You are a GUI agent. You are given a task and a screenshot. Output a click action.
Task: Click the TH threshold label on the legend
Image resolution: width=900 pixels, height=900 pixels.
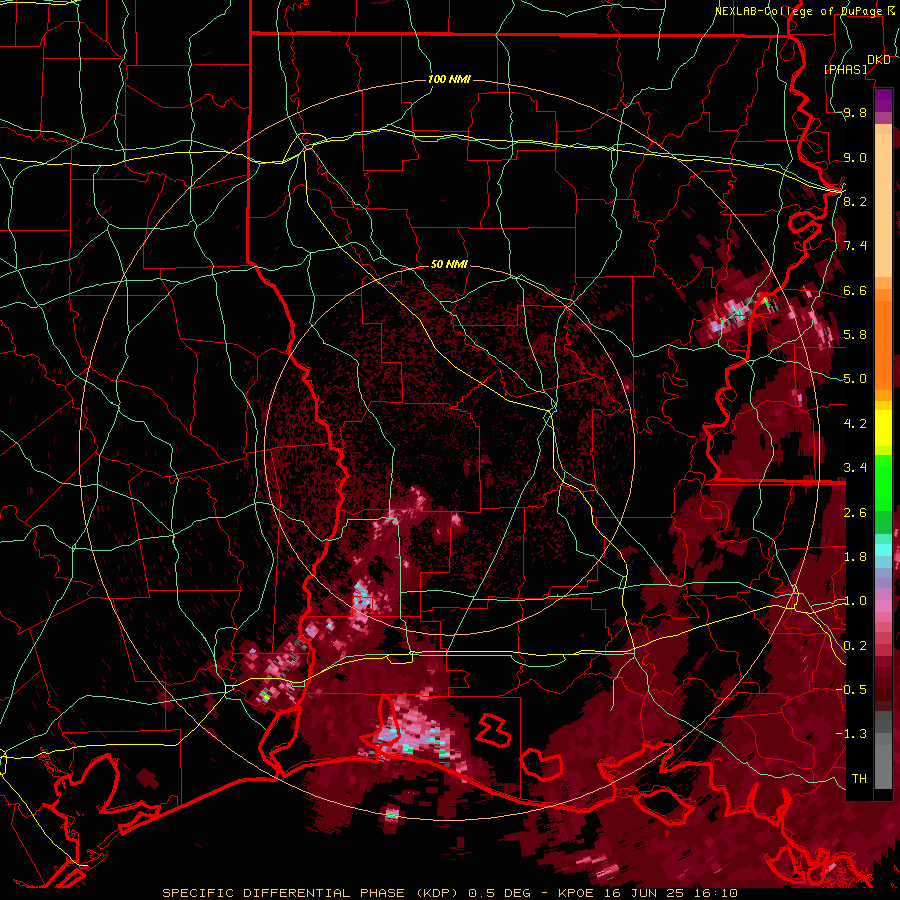point(859,779)
